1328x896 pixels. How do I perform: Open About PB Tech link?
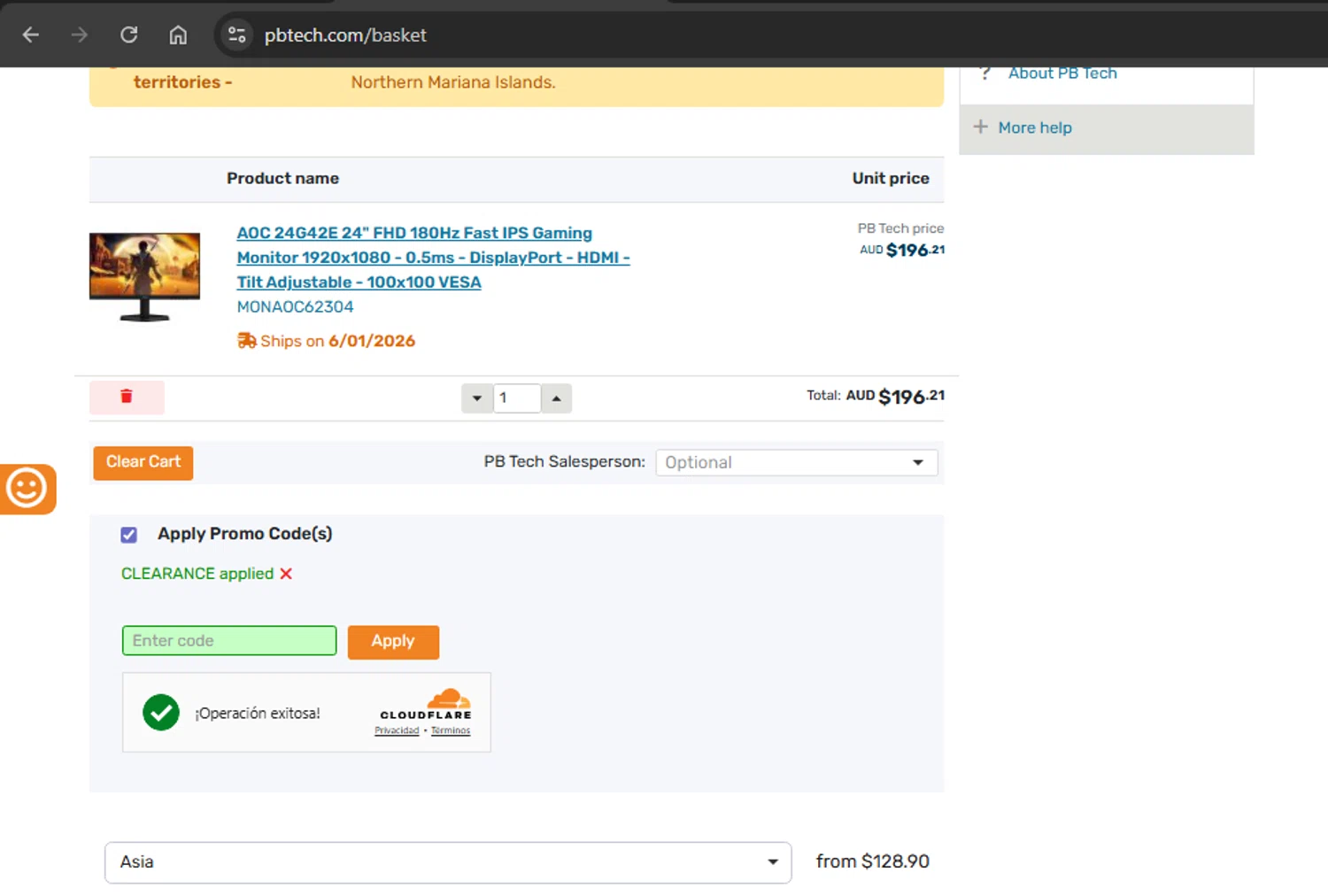[x=1062, y=73]
